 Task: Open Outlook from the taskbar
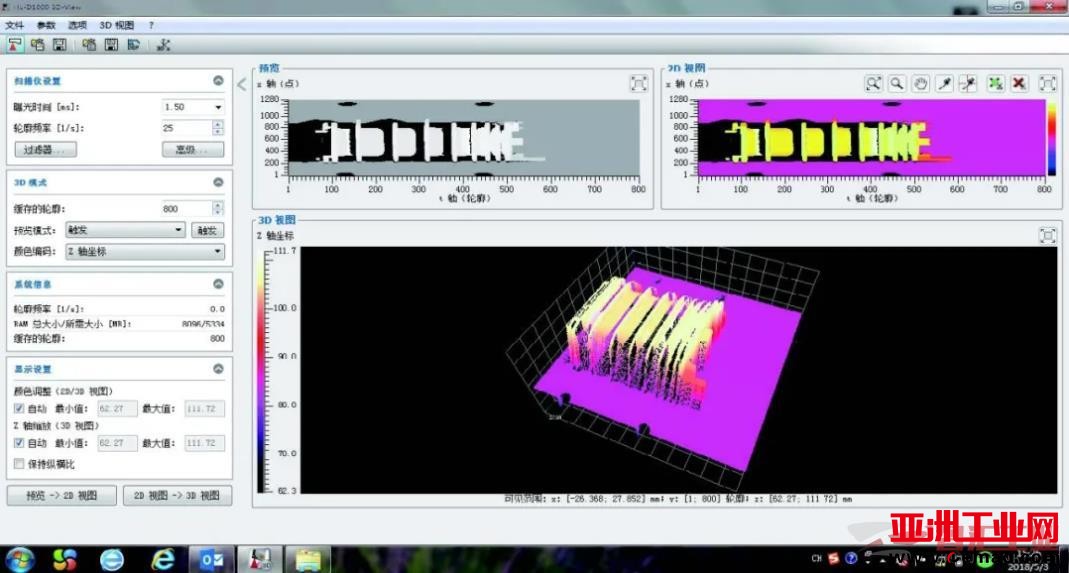[210, 560]
